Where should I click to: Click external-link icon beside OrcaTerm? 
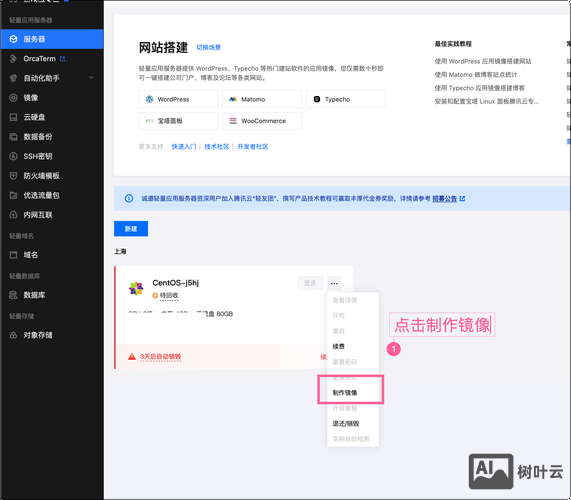[x=63, y=59]
